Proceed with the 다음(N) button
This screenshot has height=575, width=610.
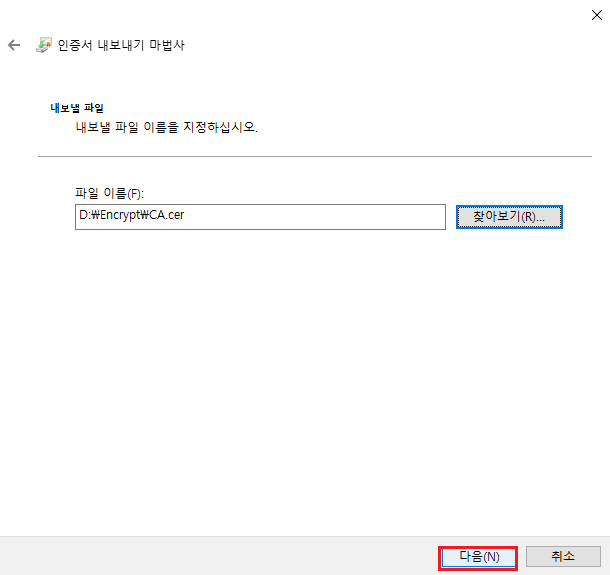pos(478,557)
